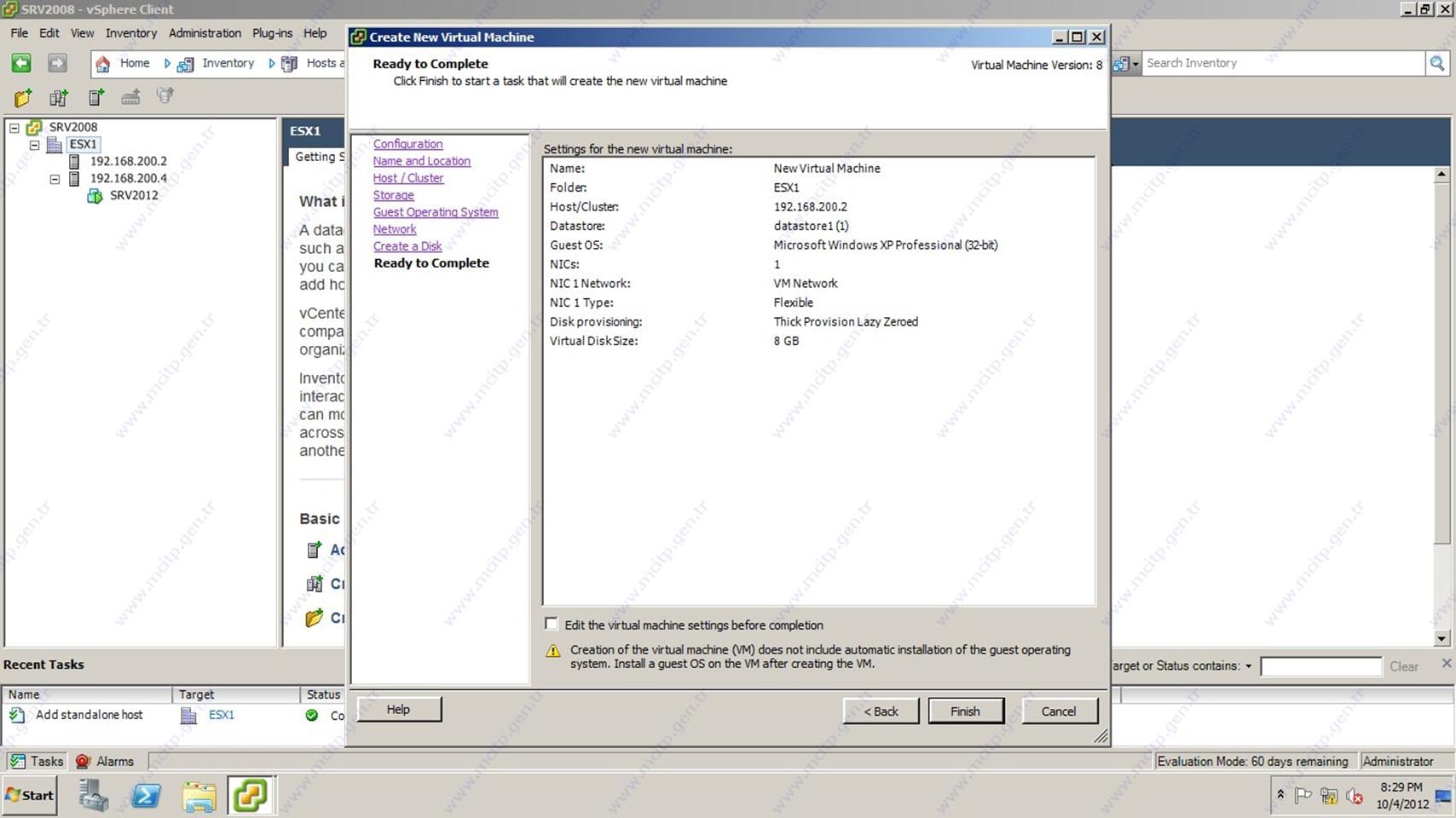1456x818 pixels.
Task: Click the ESX1 target link in Recent Tasks
Action: (x=222, y=715)
